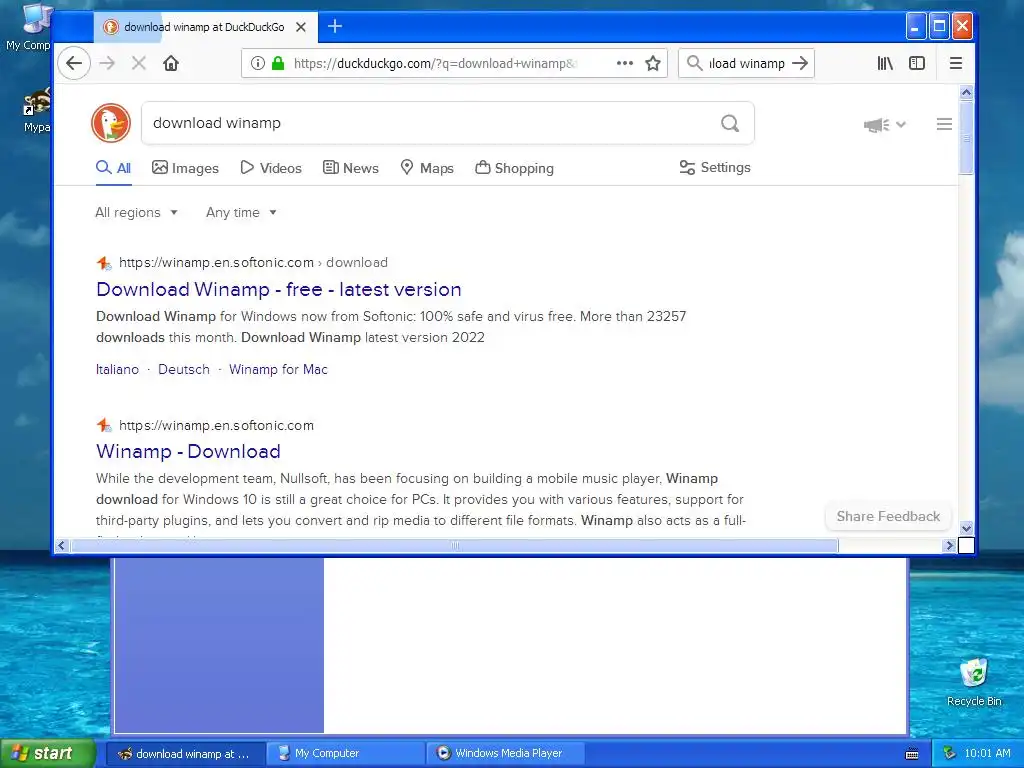Viewport: 1024px width, 768px height.
Task: Click the search arrow in Firefox search box
Action: 800,63
